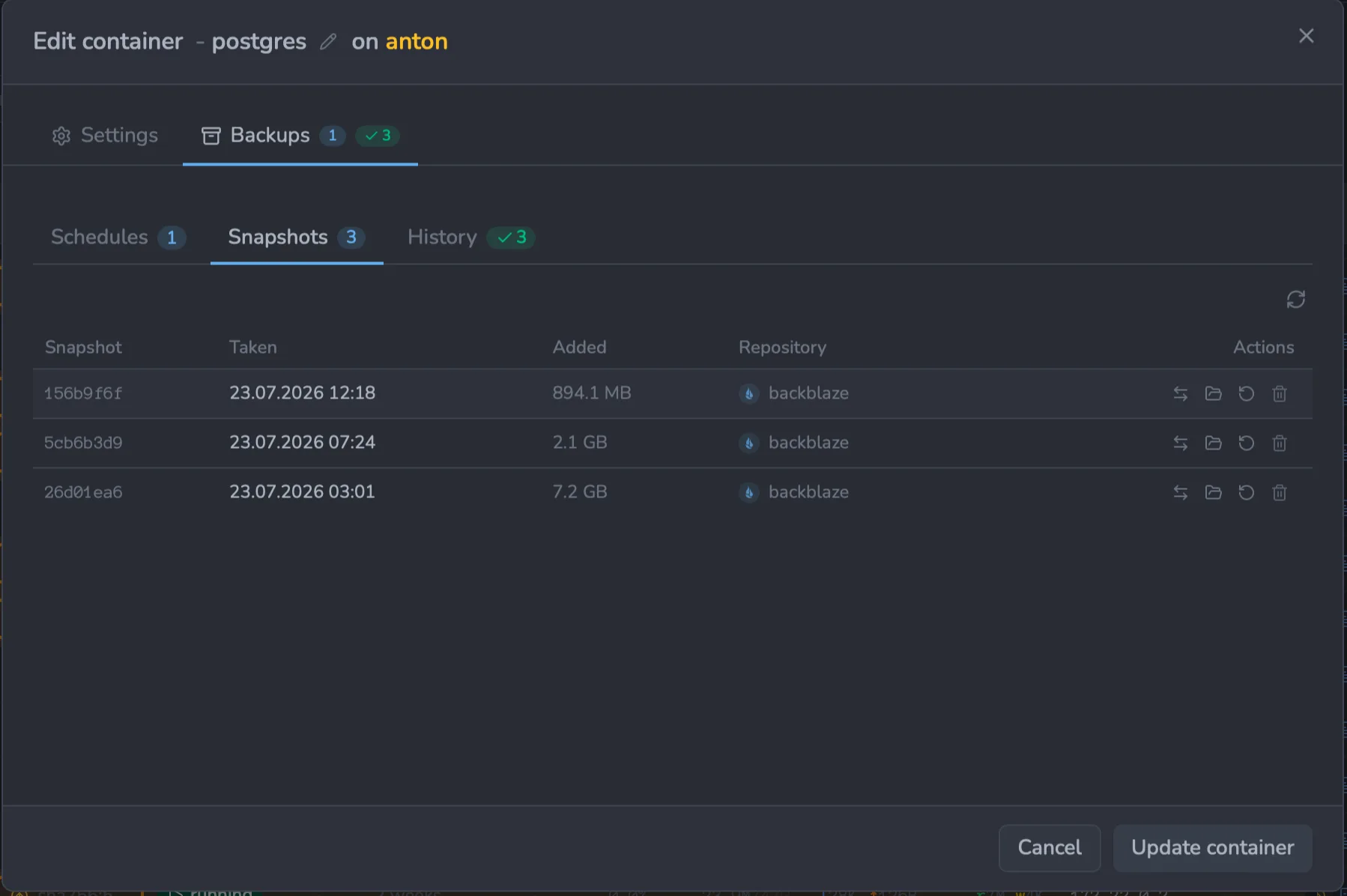Click added size 2.1 GB
The width and height of the screenshot is (1347, 896).
[x=580, y=442]
